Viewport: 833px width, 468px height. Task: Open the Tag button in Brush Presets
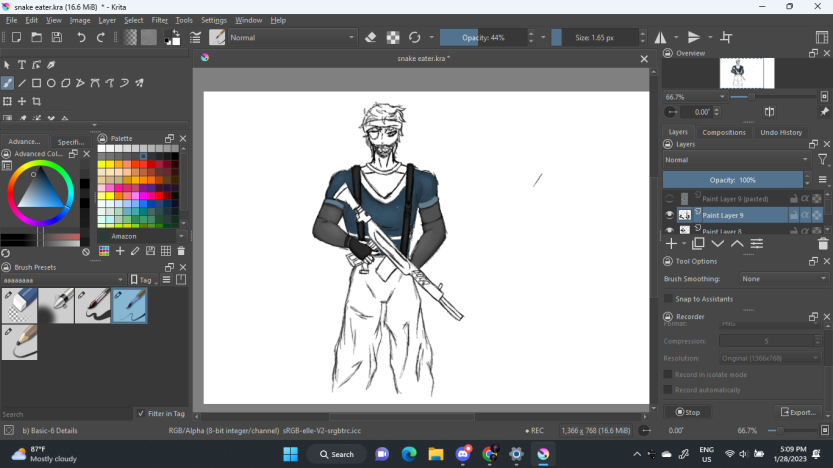144,280
